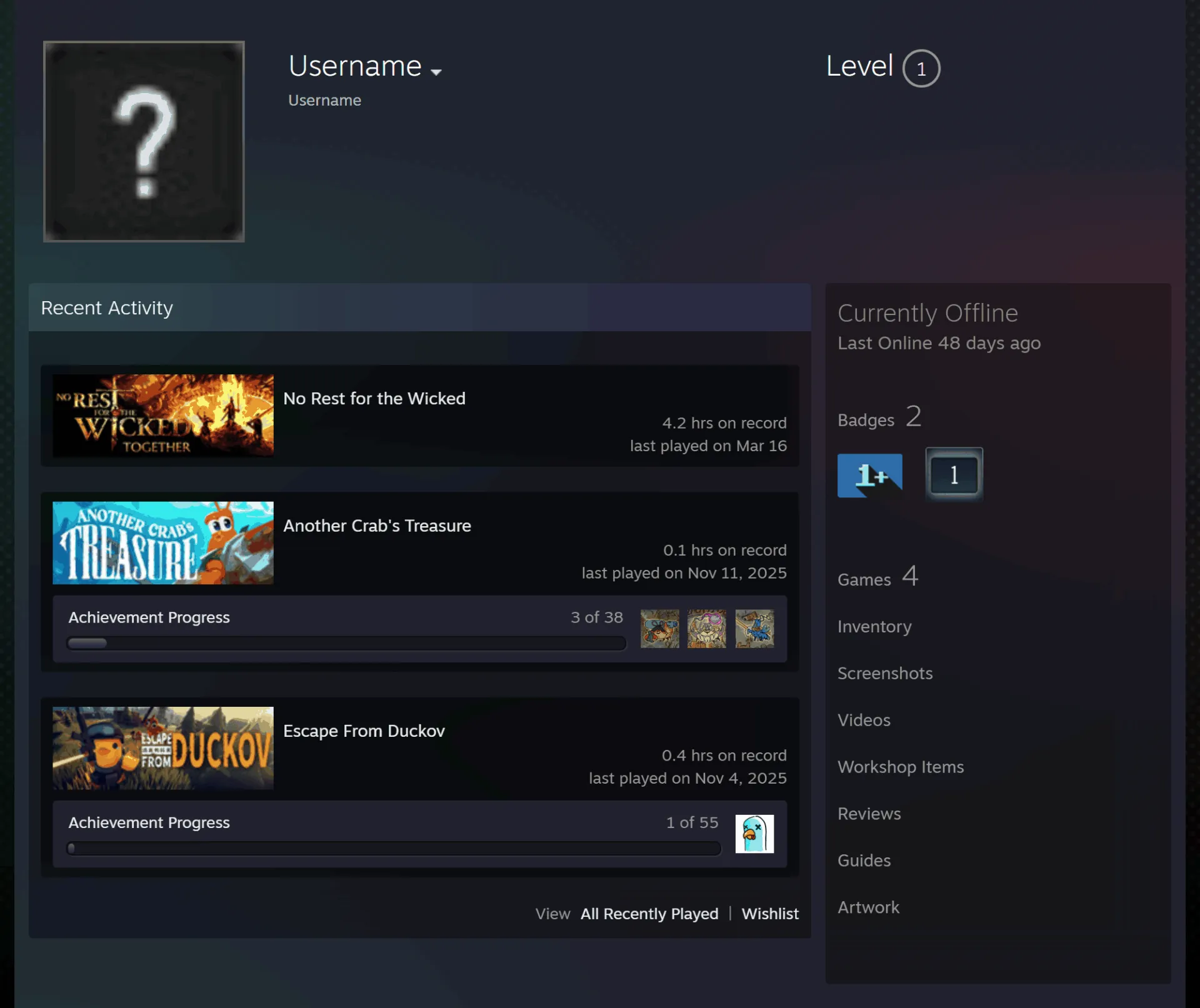The height and width of the screenshot is (1008, 1200).
Task: Click Escape From Duckov achievement progress bar
Action: [x=394, y=849]
